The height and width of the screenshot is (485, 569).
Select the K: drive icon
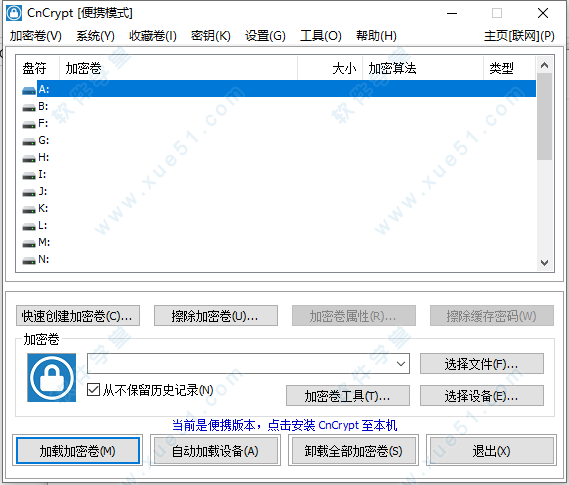[29, 209]
